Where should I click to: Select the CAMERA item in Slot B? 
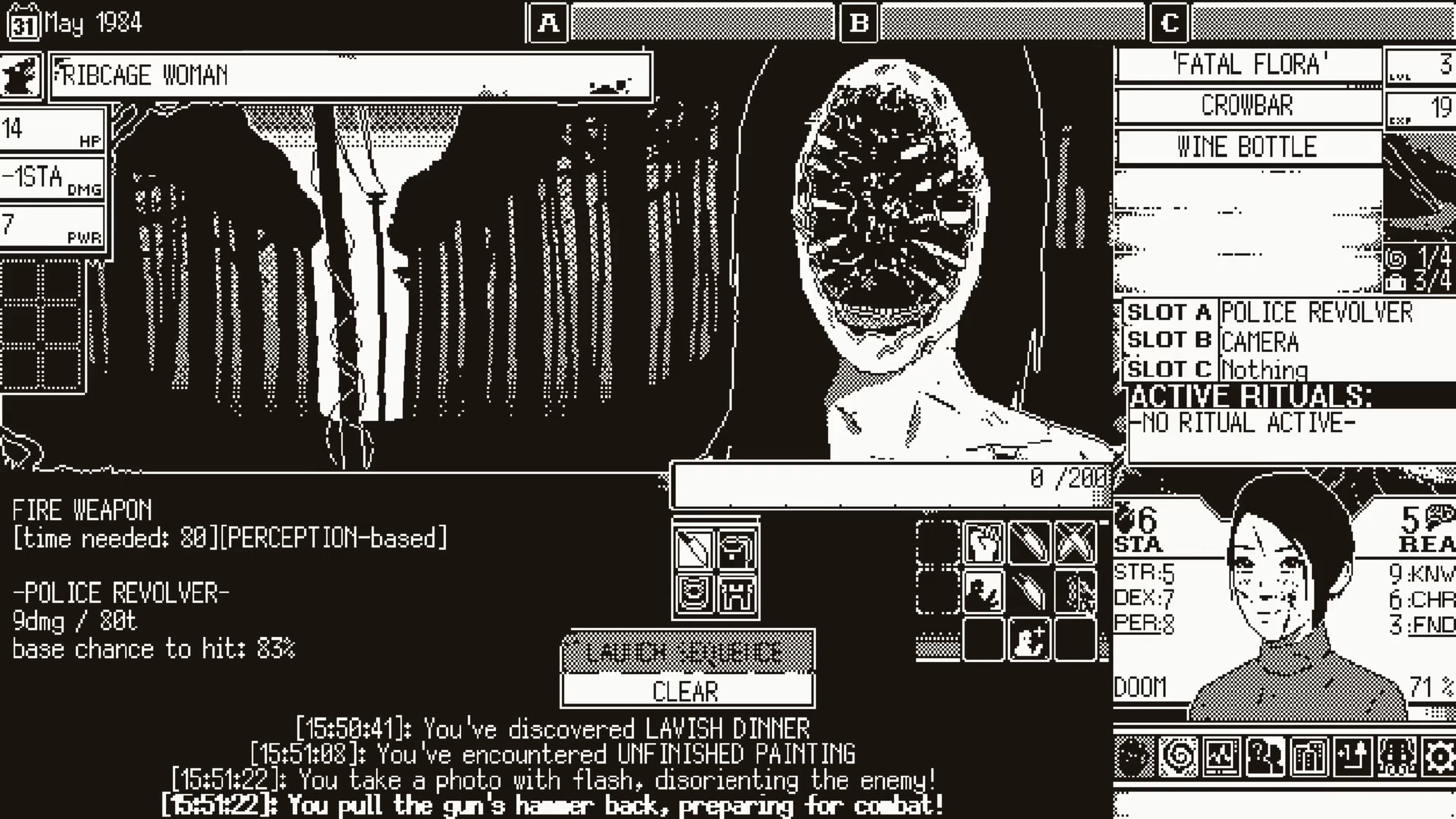pos(1260,342)
